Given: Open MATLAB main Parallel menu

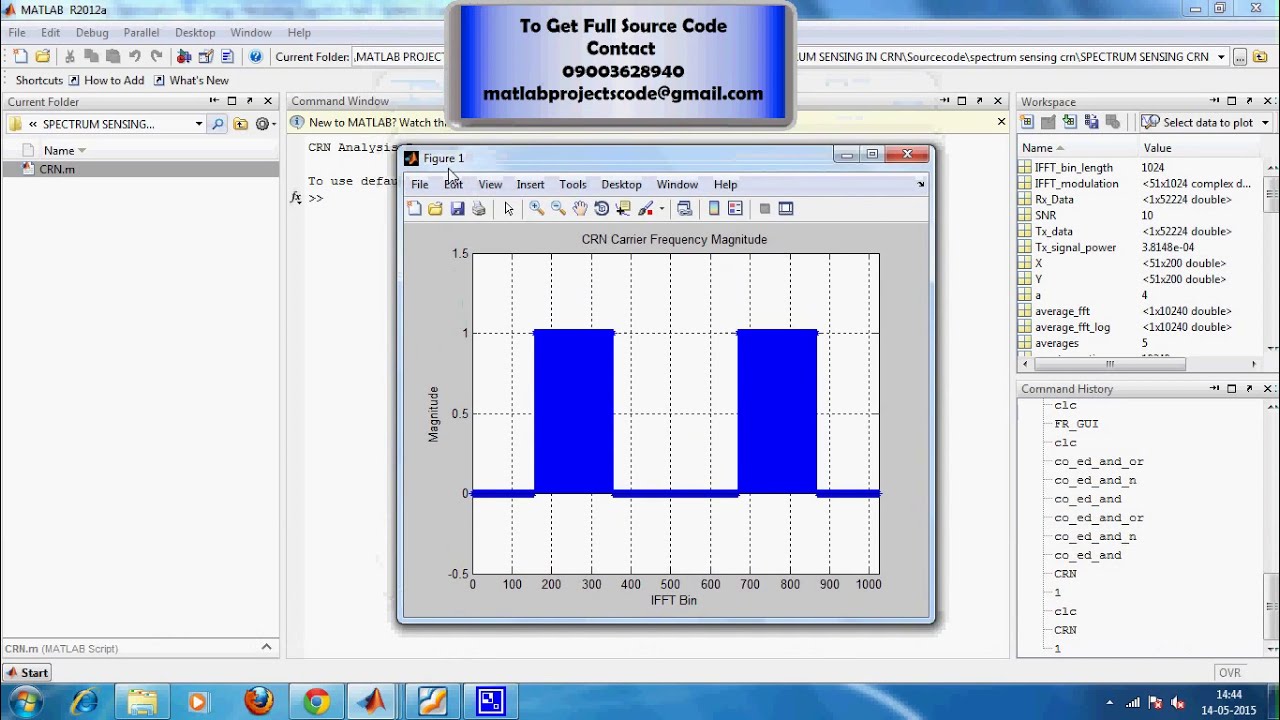Looking at the screenshot, I should tap(141, 32).
